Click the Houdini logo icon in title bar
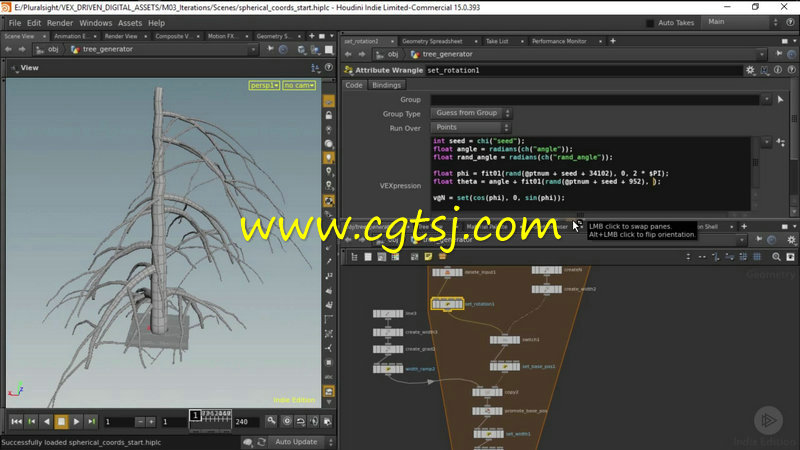 (6, 7)
